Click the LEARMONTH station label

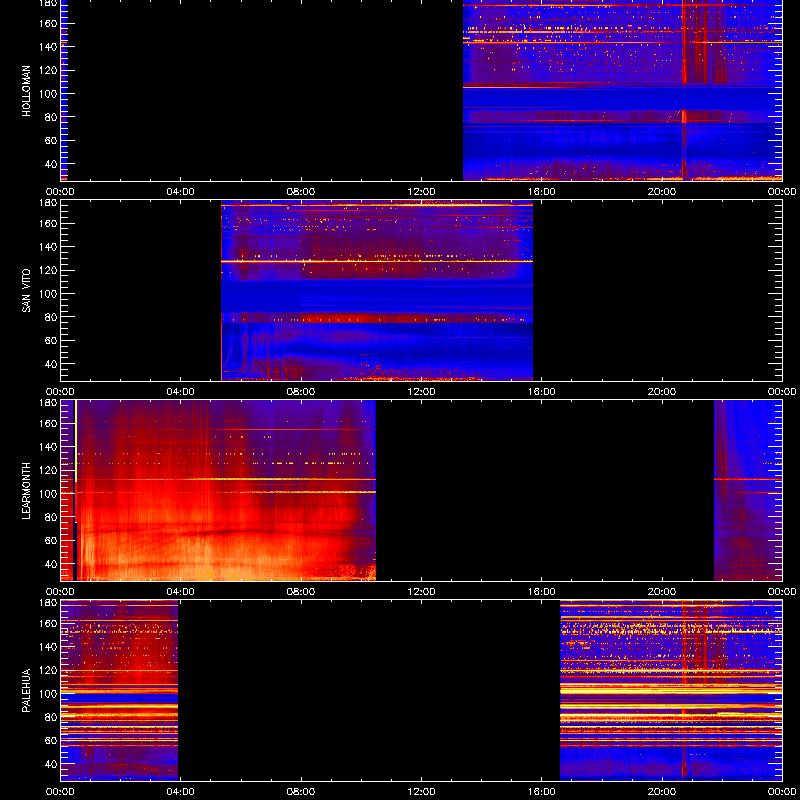coord(27,491)
